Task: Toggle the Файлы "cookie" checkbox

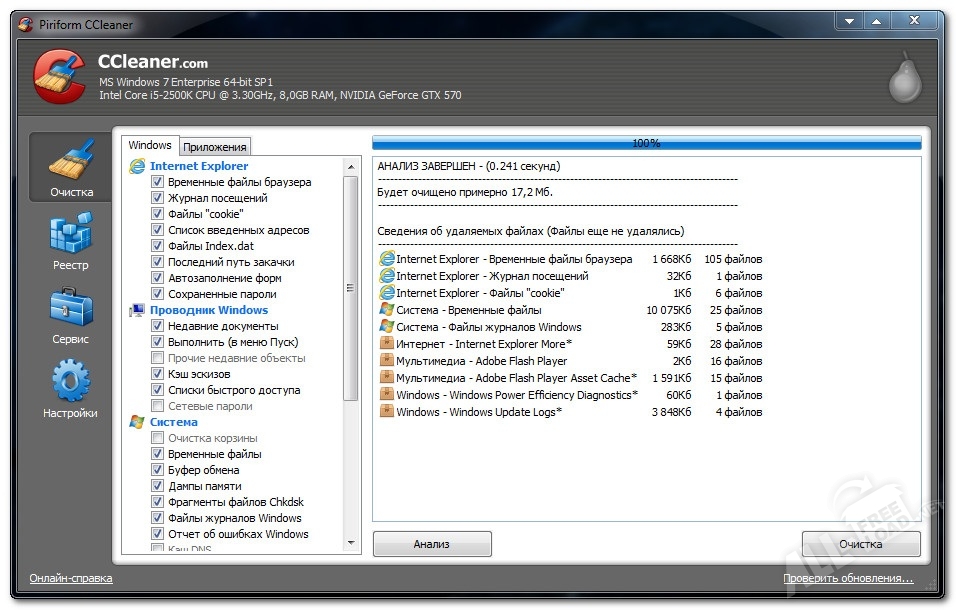Action: click(157, 214)
